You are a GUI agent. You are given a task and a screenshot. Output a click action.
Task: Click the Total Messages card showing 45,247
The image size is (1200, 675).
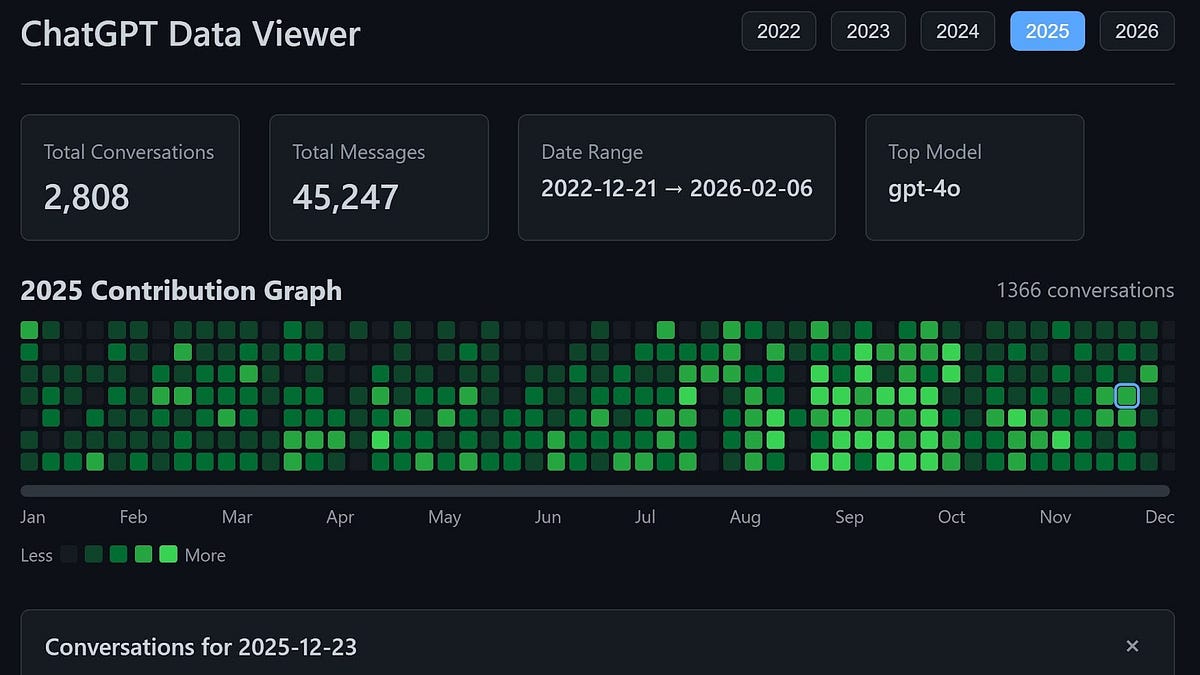[x=379, y=177]
